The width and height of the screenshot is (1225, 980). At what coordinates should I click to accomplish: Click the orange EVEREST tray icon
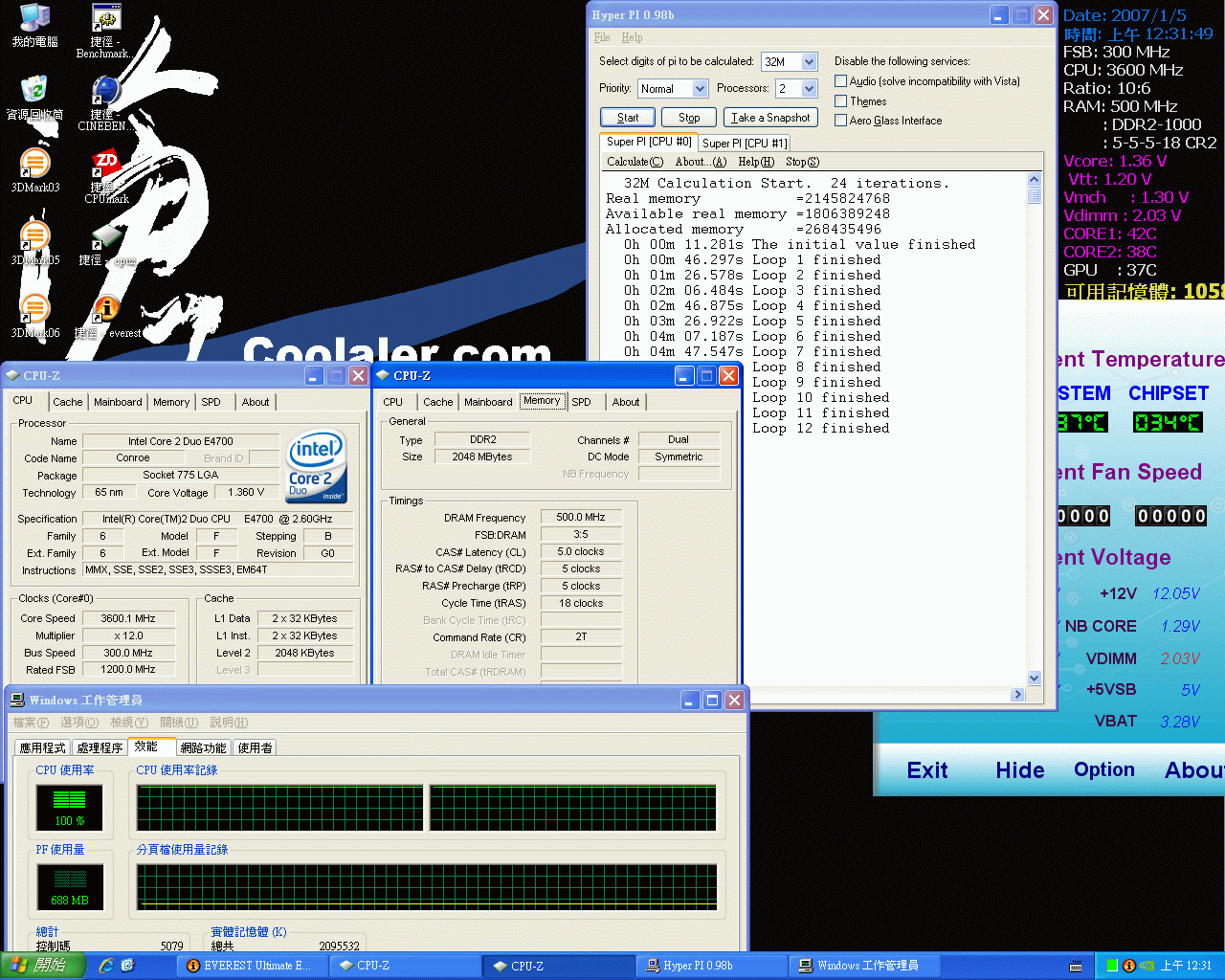tap(1128, 966)
